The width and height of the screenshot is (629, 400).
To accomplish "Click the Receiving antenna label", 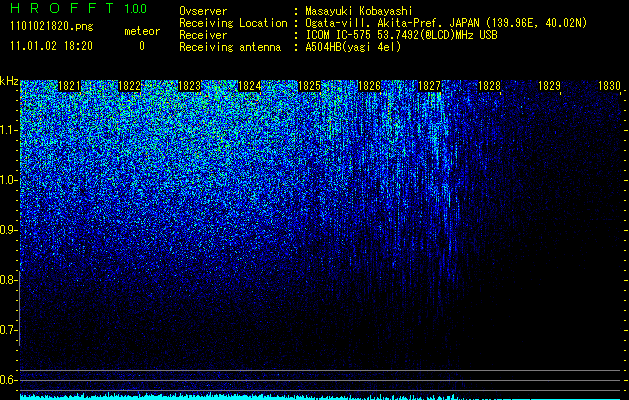I will (230, 47).
